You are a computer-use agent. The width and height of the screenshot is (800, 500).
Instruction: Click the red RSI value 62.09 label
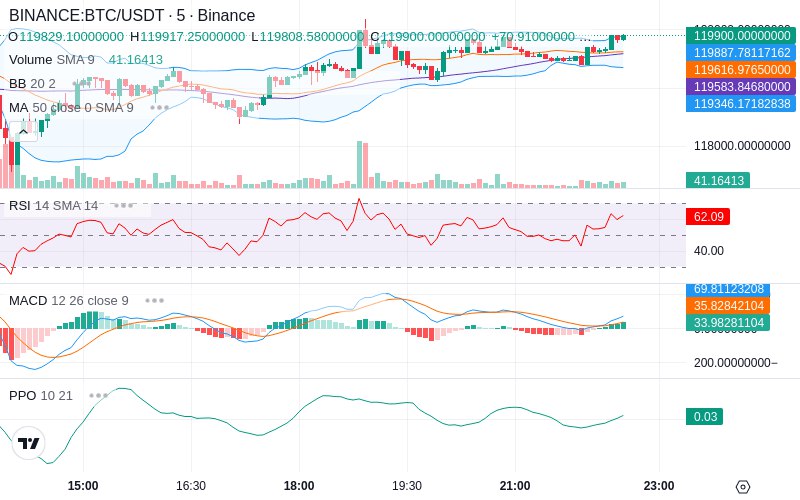click(x=708, y=216)
